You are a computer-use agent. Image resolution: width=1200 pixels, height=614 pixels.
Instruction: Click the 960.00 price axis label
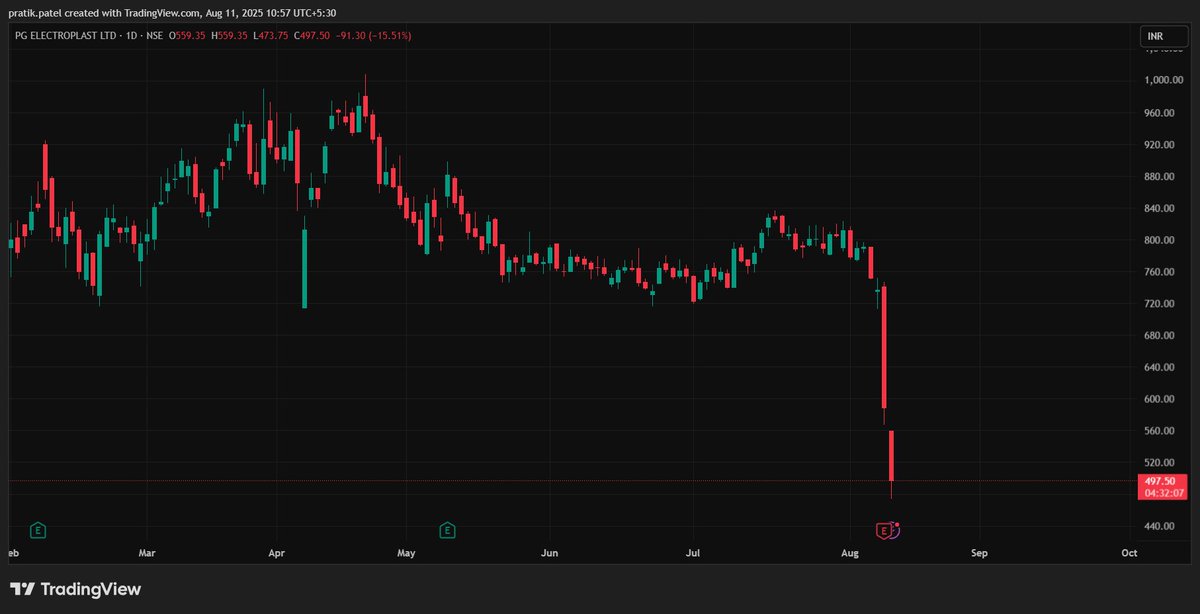pos(1159,113)
